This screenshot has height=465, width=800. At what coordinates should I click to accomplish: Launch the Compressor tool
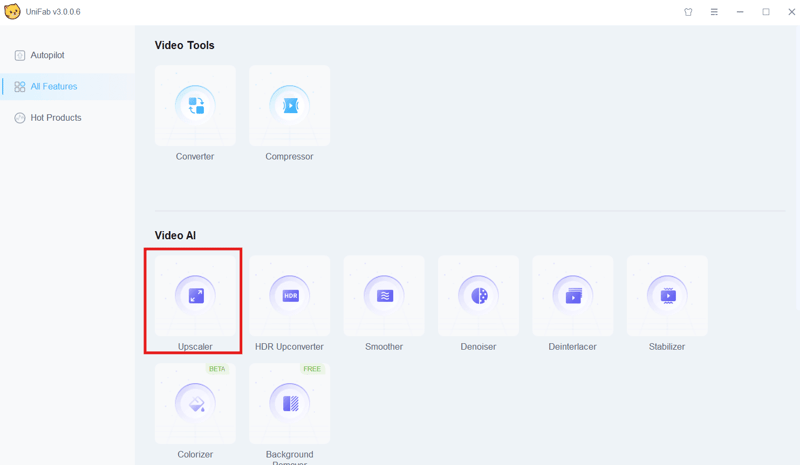289,105
